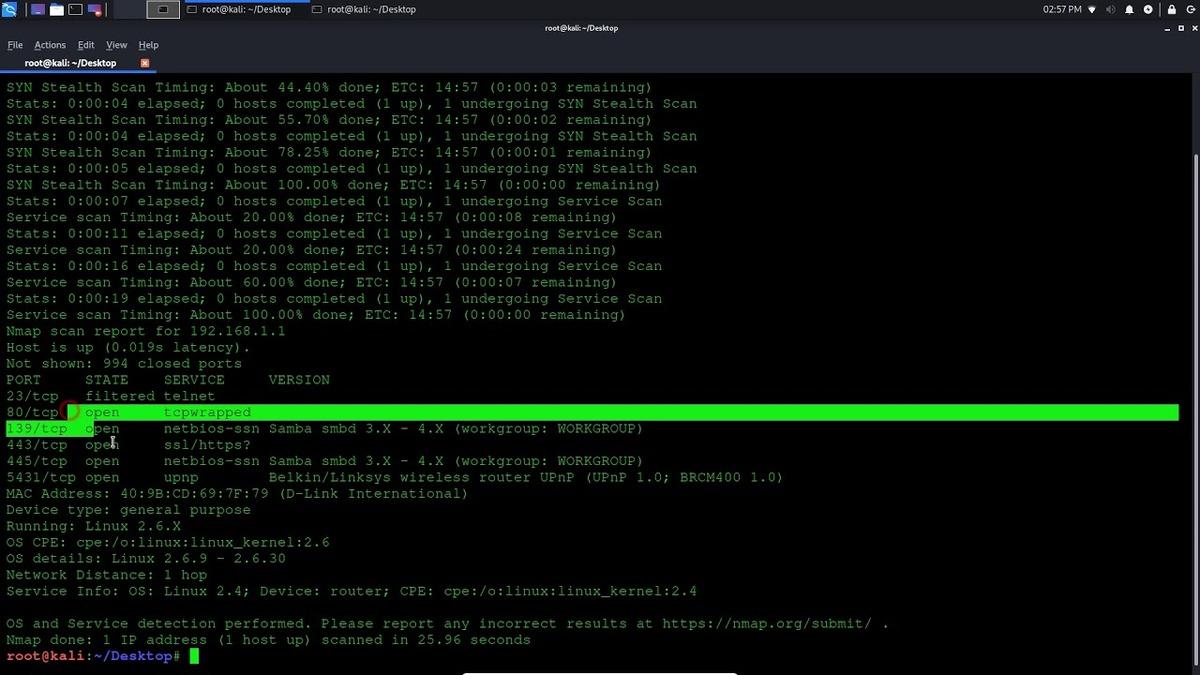Open the Actions menu
This screenshot has height=675, width=1200.
click(x=49, y=44)
